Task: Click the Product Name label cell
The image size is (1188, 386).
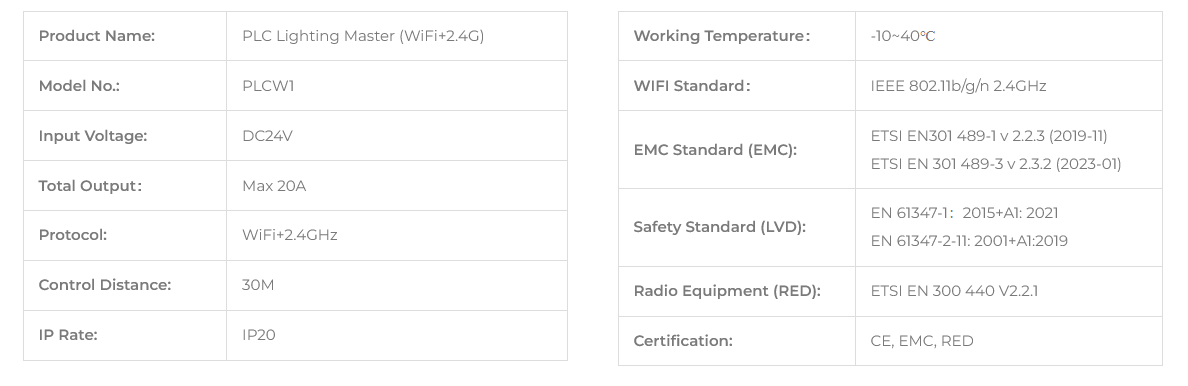Action: point(125,36)
